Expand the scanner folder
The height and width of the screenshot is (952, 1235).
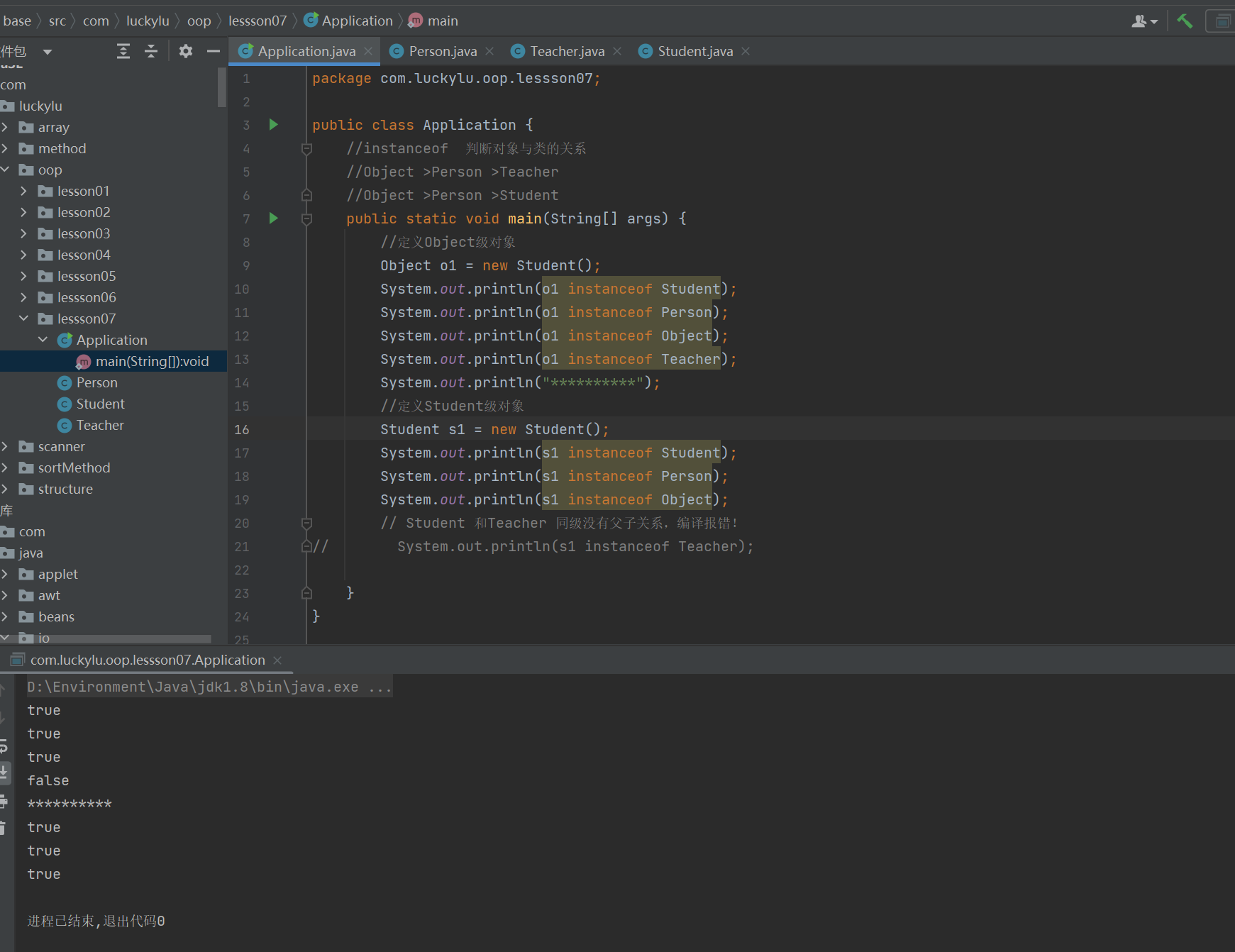tap(5, 447)
